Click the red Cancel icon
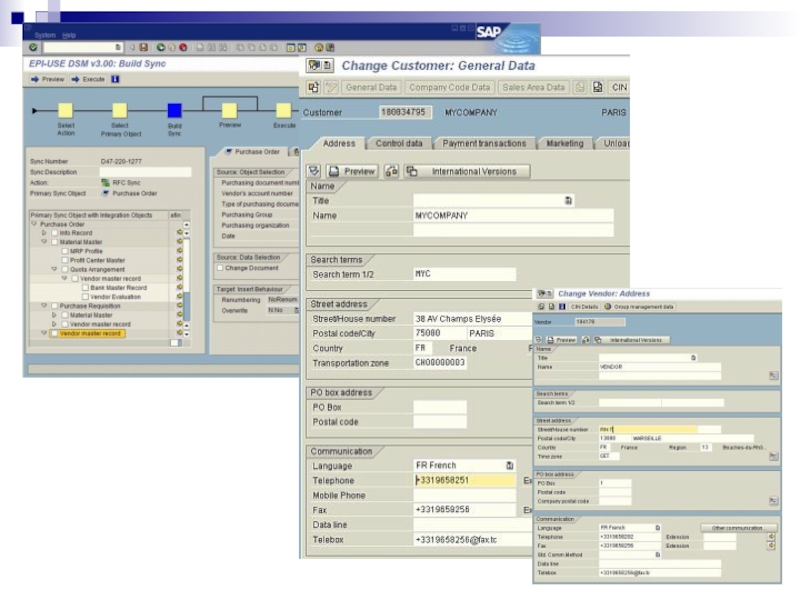Viewport: 800px width, 600px height. click(183, 47)
